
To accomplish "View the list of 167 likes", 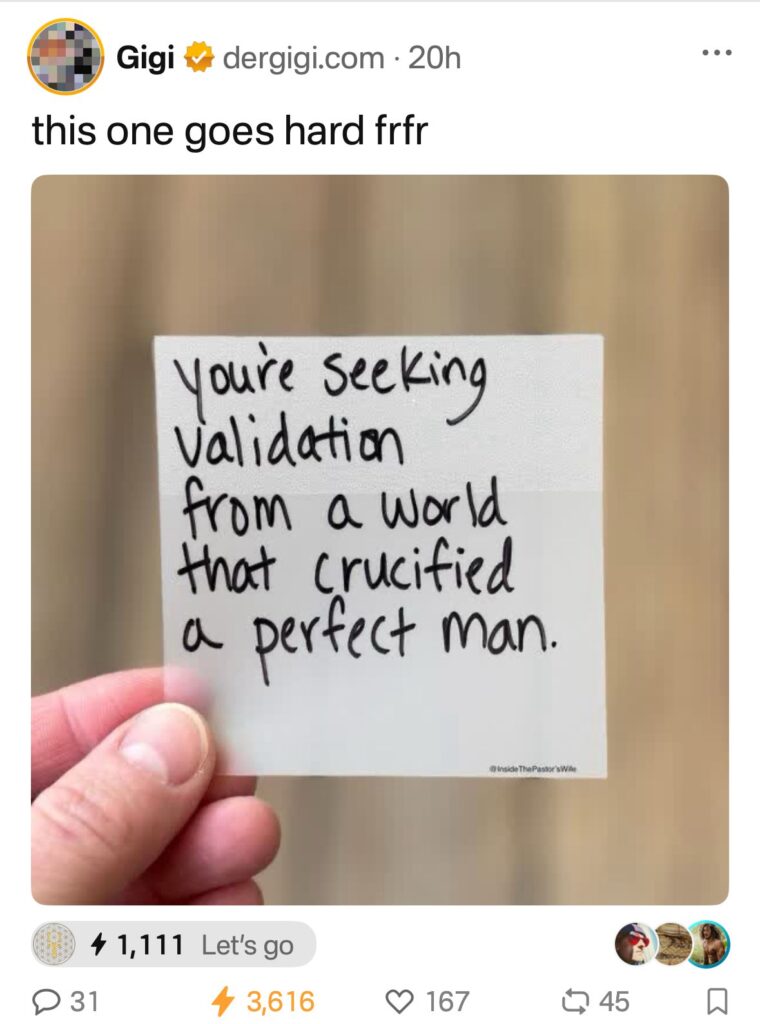I will (x=447, y=1001).
